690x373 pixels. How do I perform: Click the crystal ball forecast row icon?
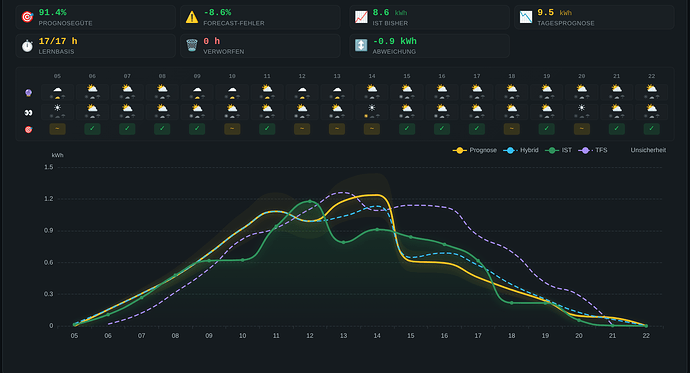[x=29, y=93]
